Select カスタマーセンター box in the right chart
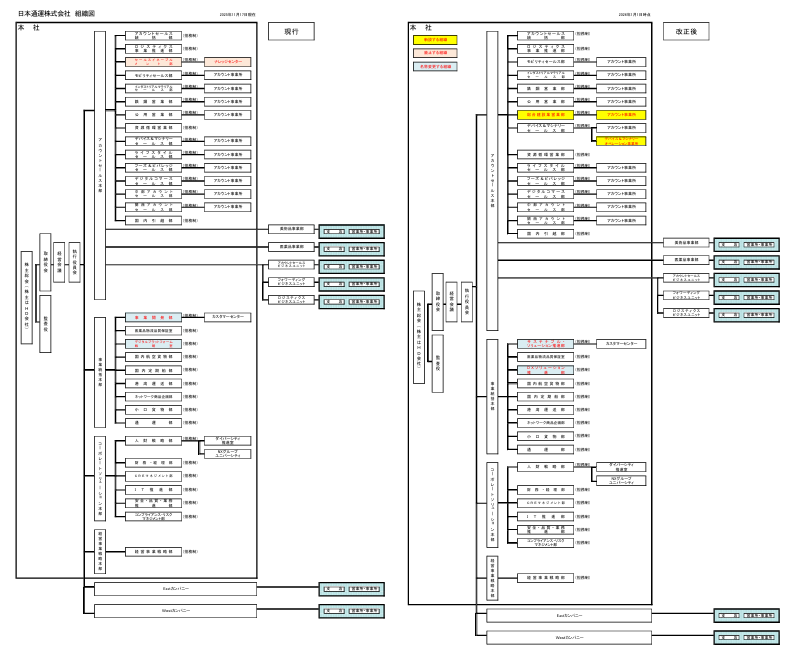The width and height of the screenshot is (796, 658). 622,343
